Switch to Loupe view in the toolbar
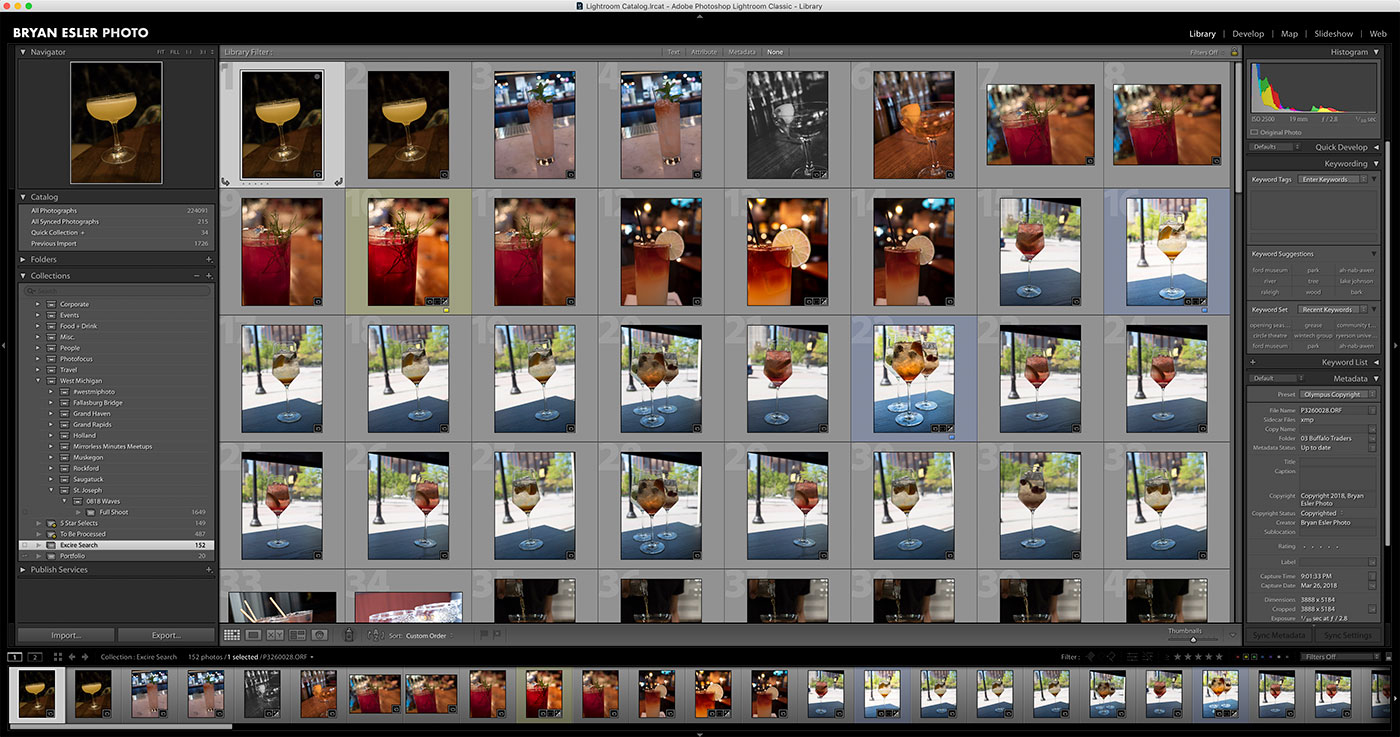Screen dimensions: 1400x737 point(254,635)
